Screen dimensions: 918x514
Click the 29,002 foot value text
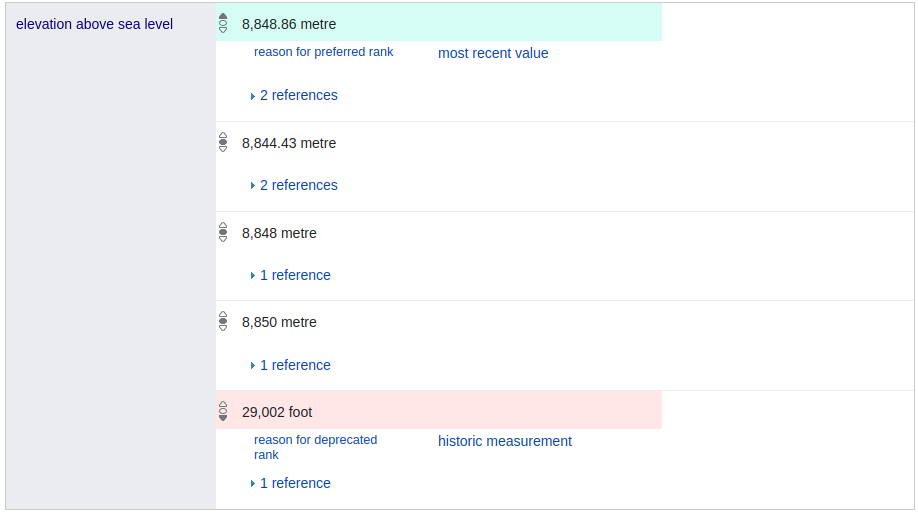277,412
